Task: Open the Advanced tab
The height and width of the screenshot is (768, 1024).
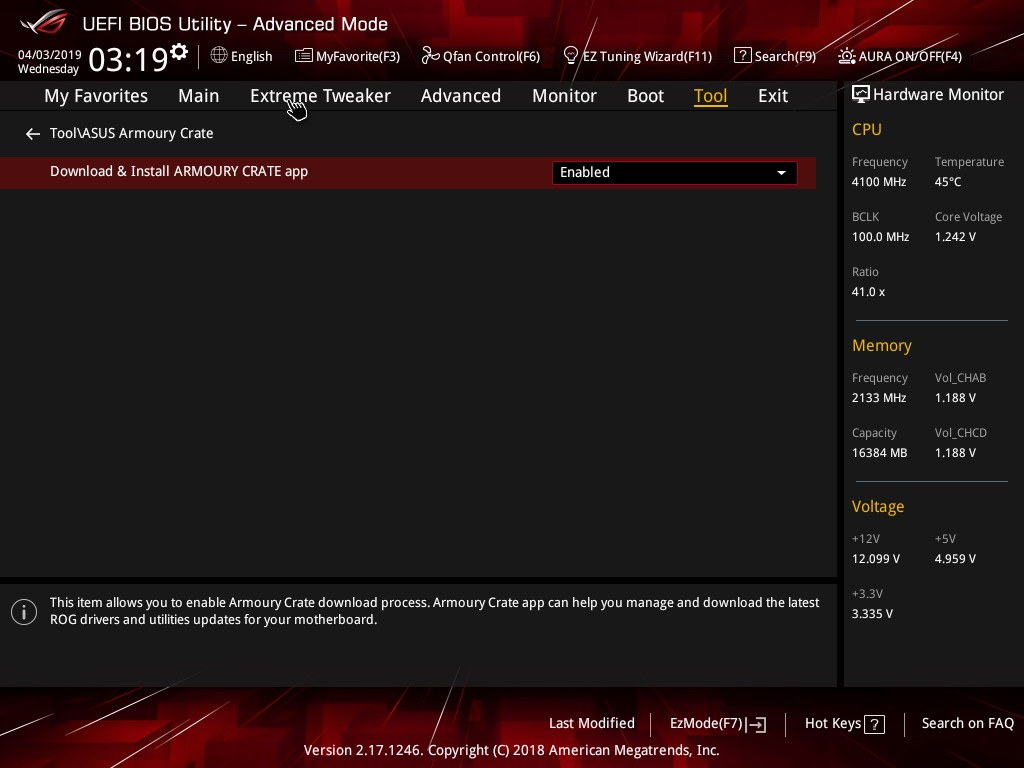Action: tap(460, 96)
